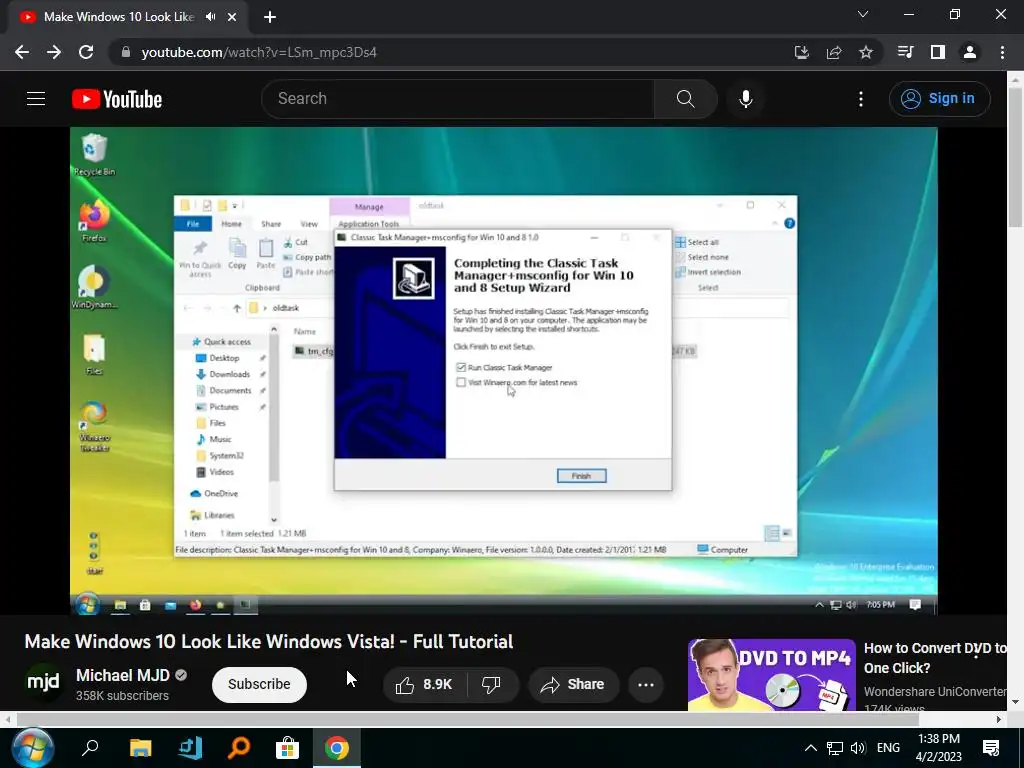Image resolution: width=1024 pixels, height=768 pixels.
Task: Show hidden system tray icons
Action: [x=810, y=748]
